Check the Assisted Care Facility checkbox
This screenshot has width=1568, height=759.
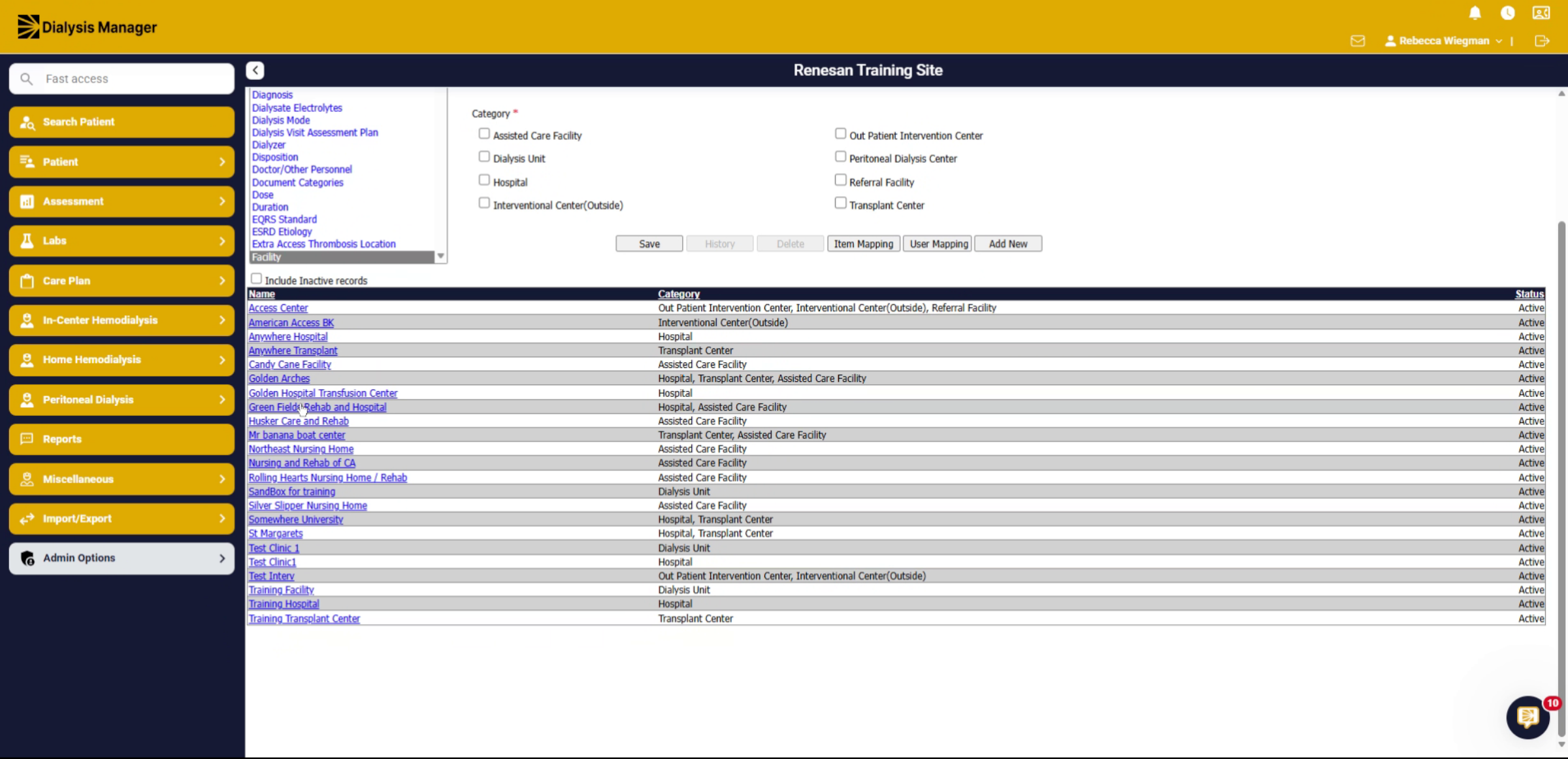click(x=484, y=134)
